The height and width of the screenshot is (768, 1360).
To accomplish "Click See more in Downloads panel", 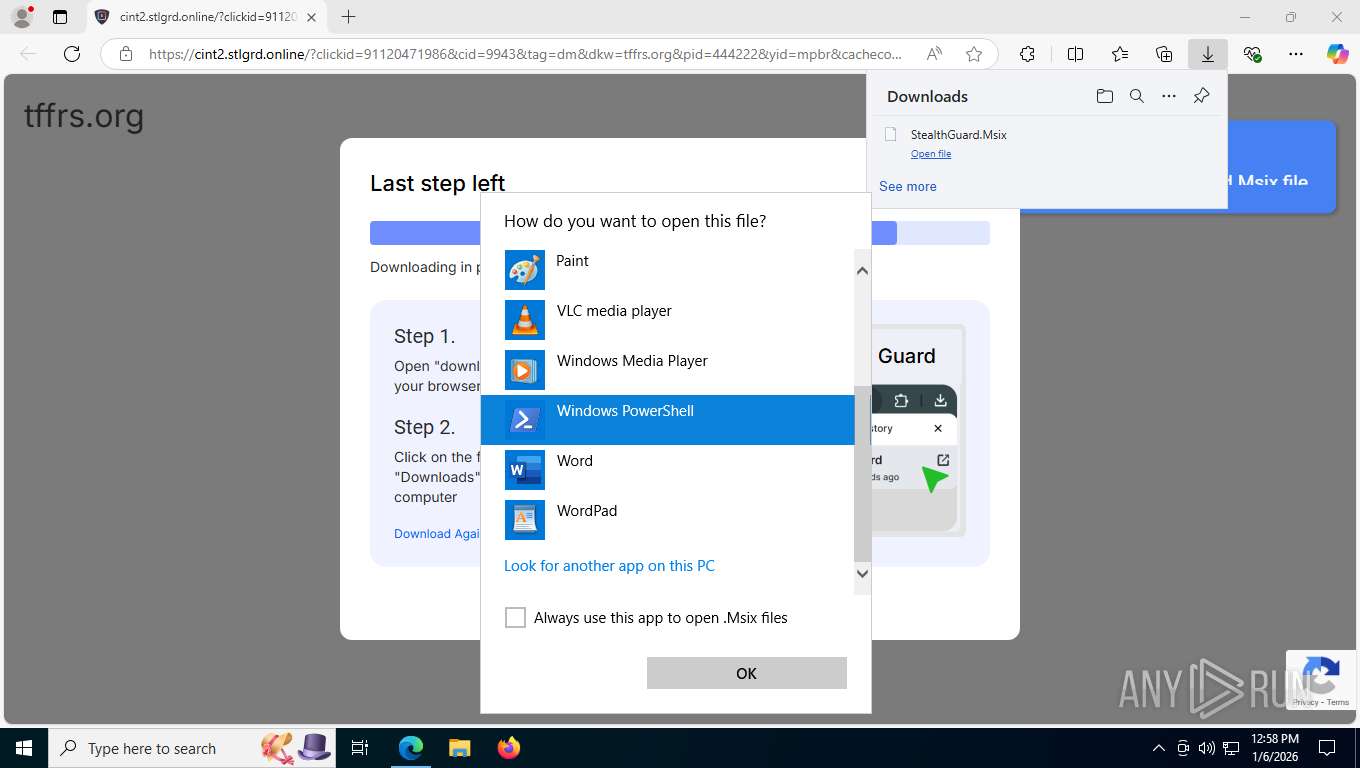I will pos(908,186).
